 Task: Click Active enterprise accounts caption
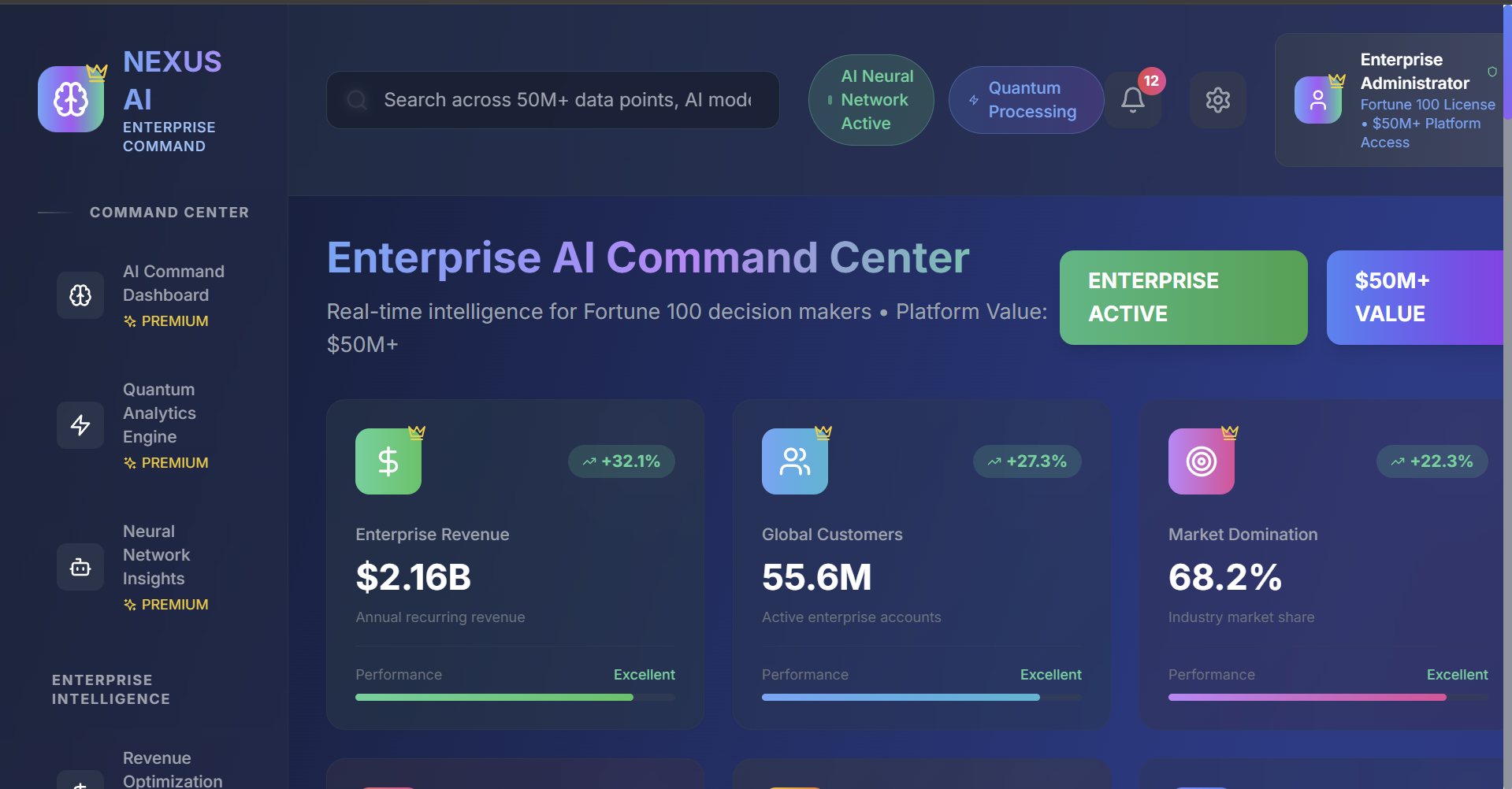852,617
